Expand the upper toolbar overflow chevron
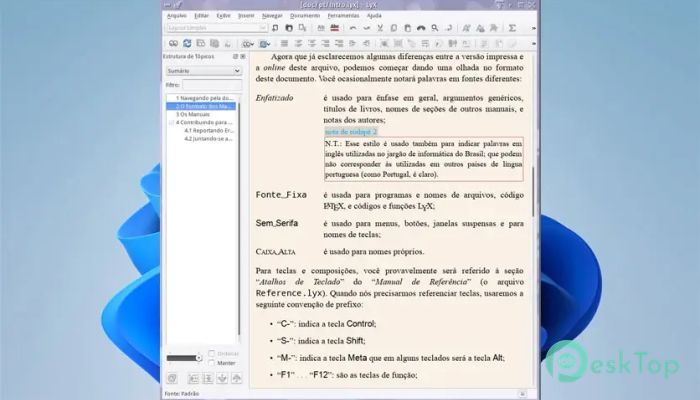This screenshot has height=400, width=700. [533, 28]
